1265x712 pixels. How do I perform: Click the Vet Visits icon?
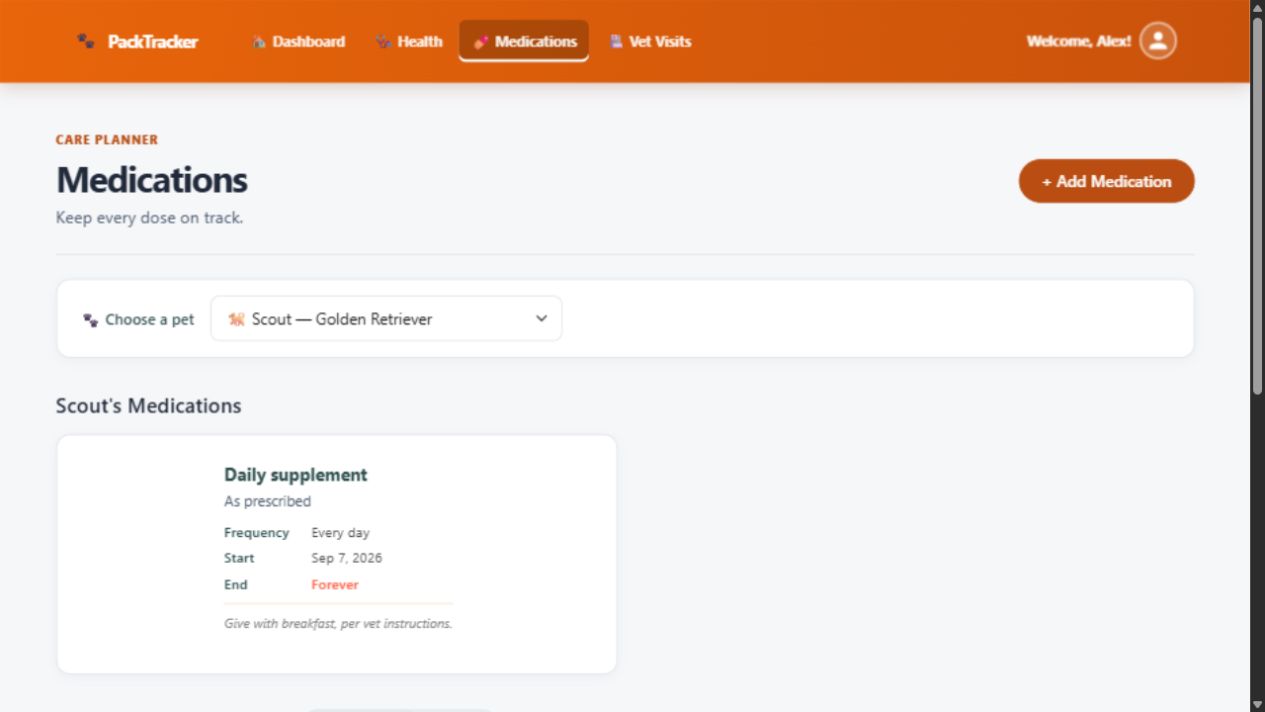[616, 42]
